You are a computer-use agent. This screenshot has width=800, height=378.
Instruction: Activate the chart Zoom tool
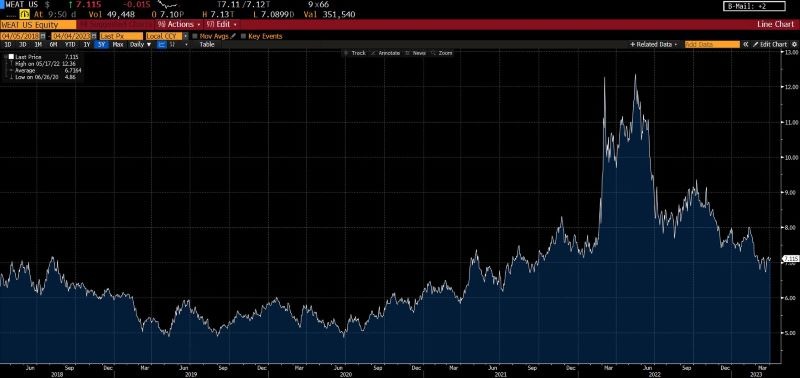click(x=441, y=53)
